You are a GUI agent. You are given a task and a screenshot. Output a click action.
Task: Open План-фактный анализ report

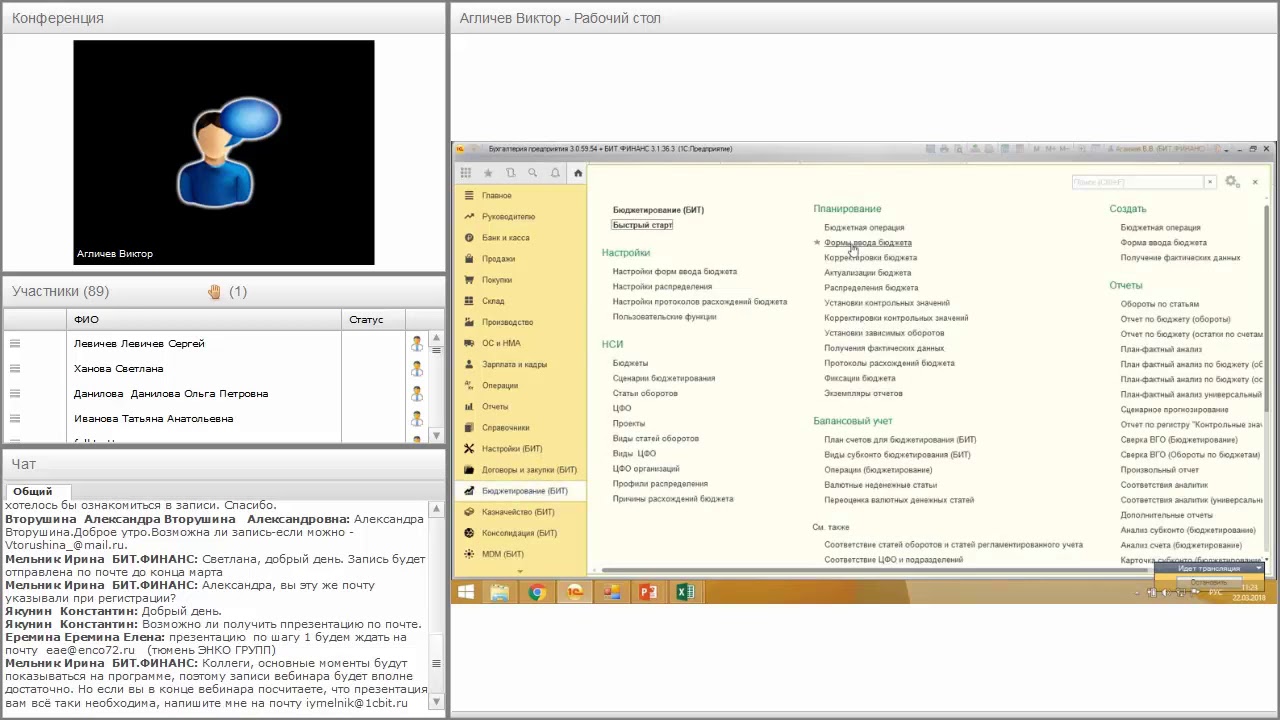(1161, 349)
